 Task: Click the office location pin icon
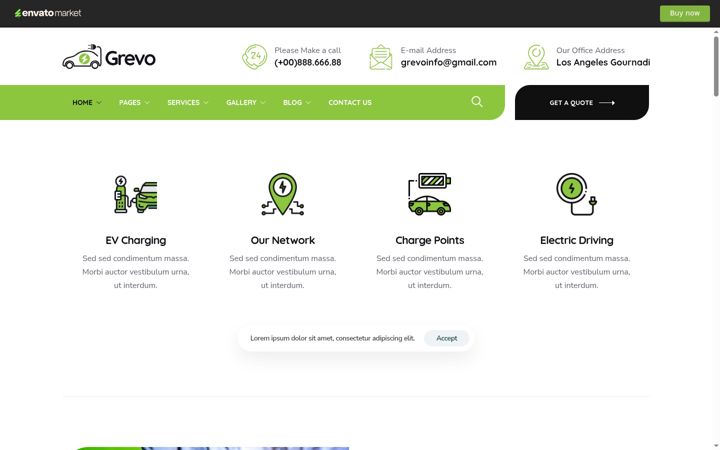(x=536, y=57)
